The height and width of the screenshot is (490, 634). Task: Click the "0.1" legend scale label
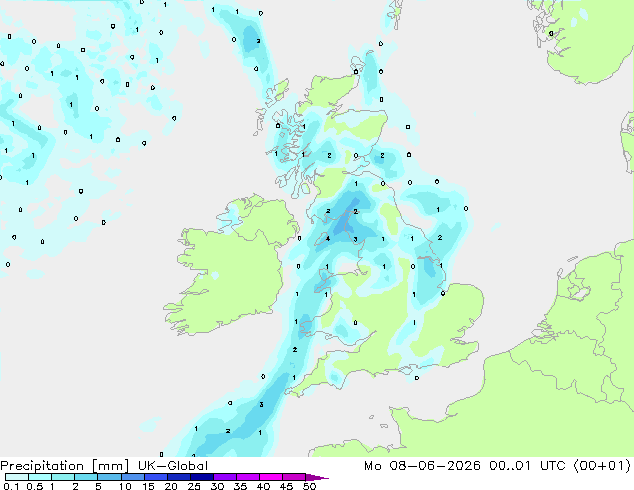pyautogui.click(x=12, y=486)
